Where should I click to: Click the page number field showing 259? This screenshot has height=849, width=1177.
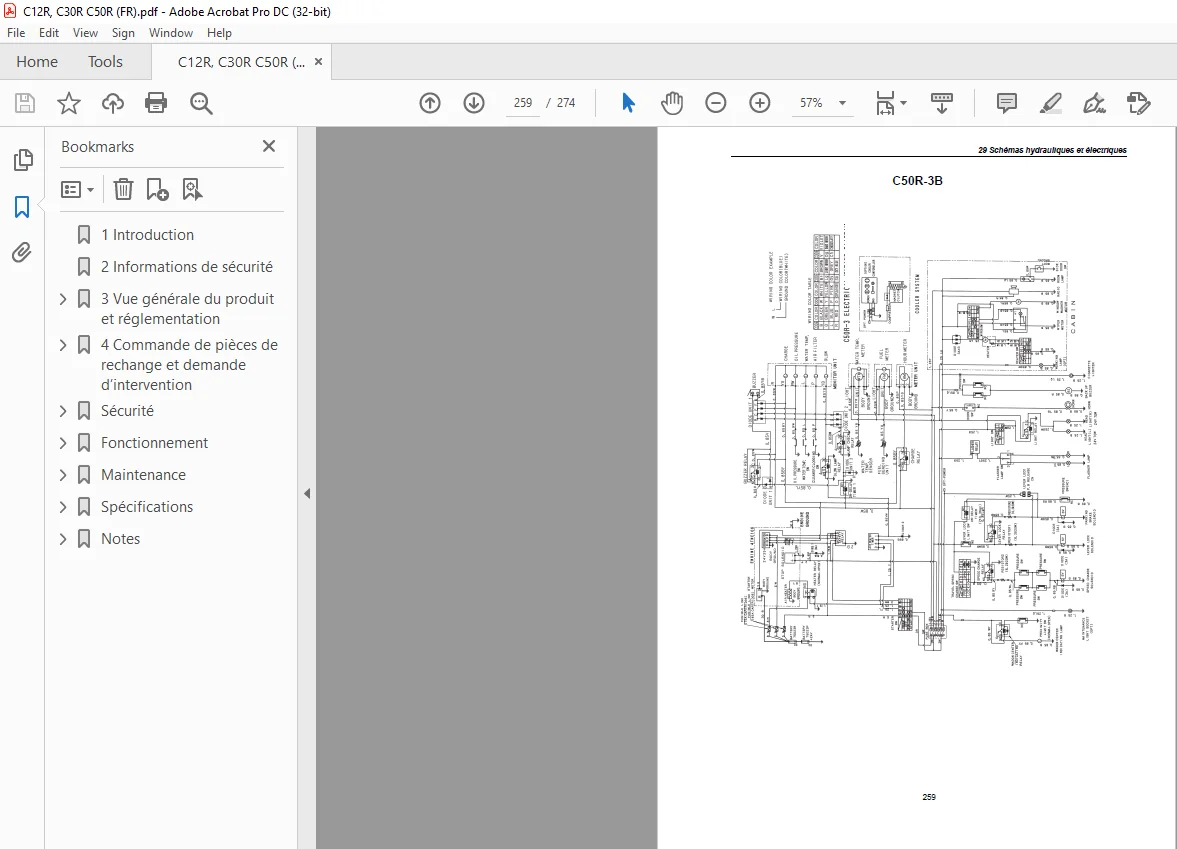point(522,103)
